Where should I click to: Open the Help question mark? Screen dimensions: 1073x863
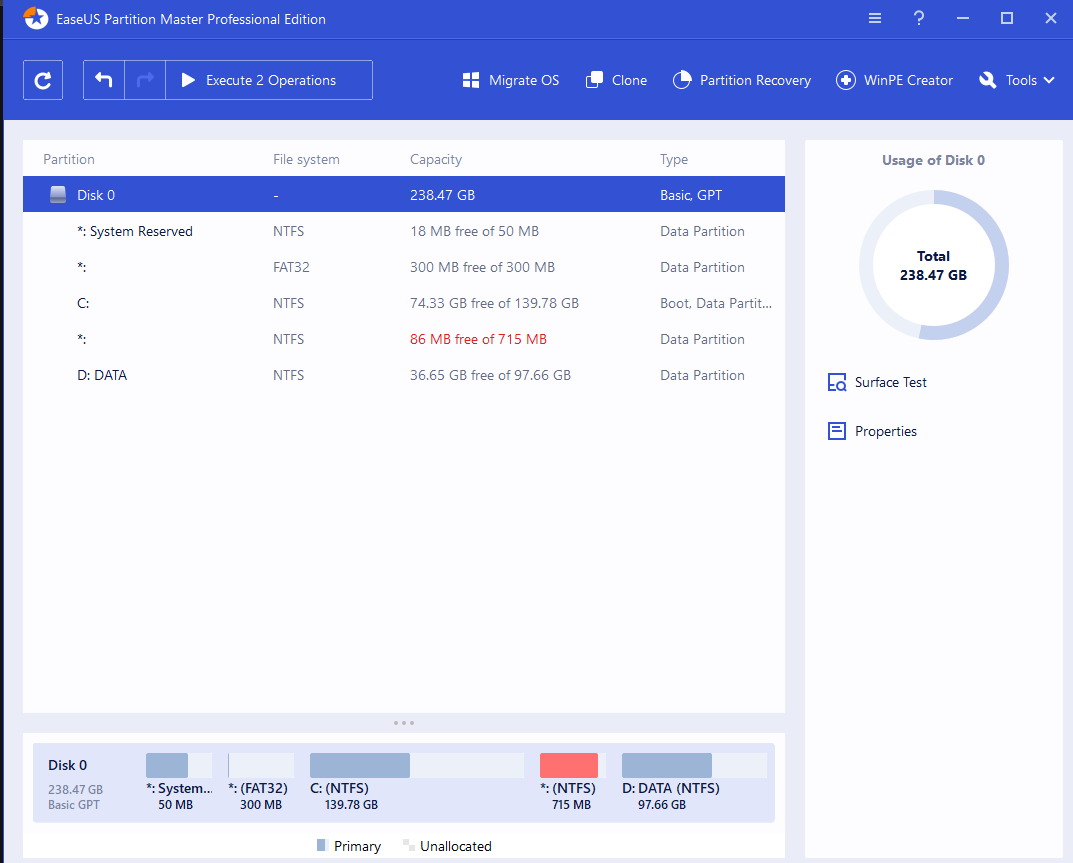click(x=919, y=18)
